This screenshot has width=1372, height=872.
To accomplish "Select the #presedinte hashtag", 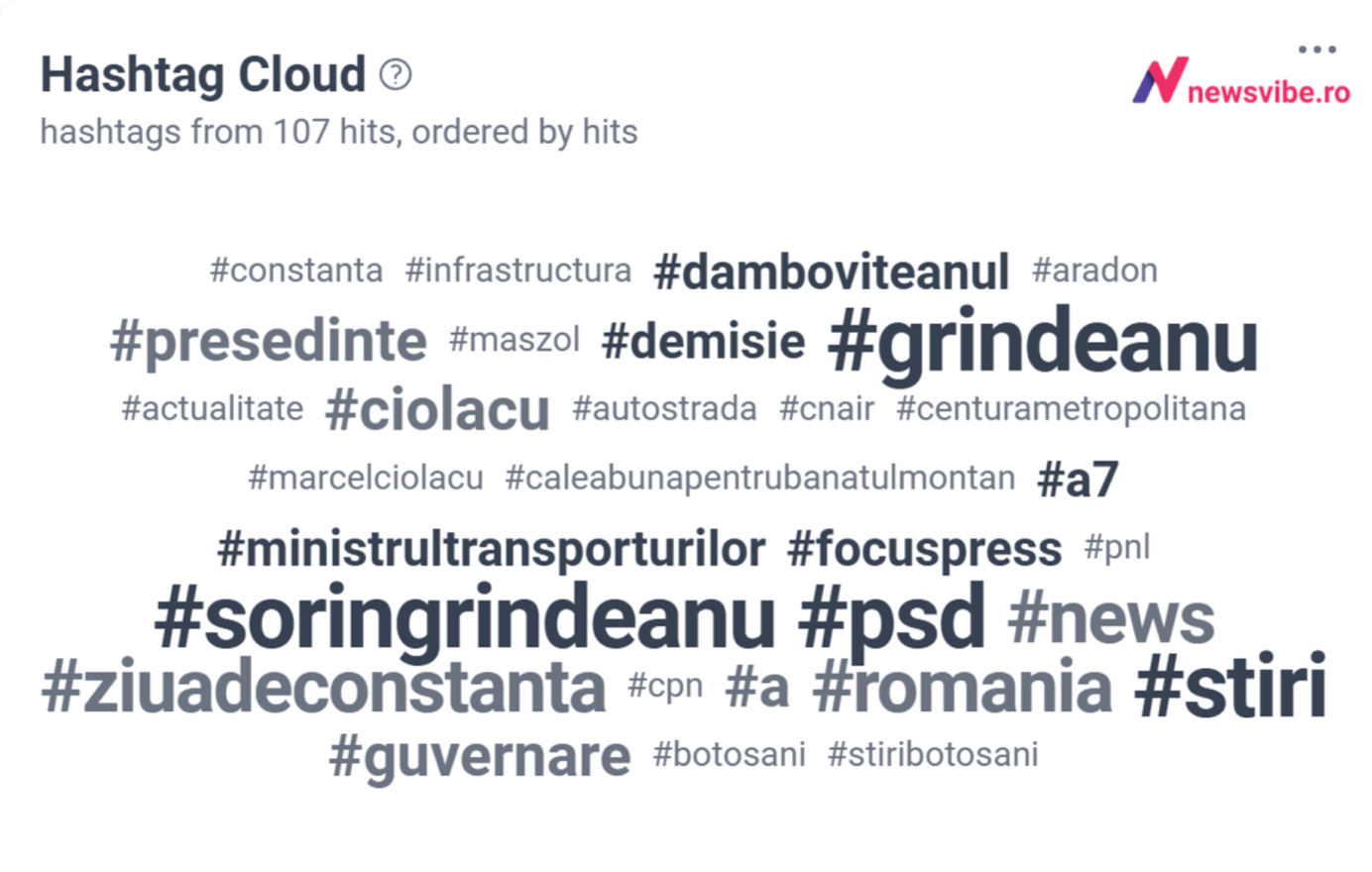I will click(269, 342).
